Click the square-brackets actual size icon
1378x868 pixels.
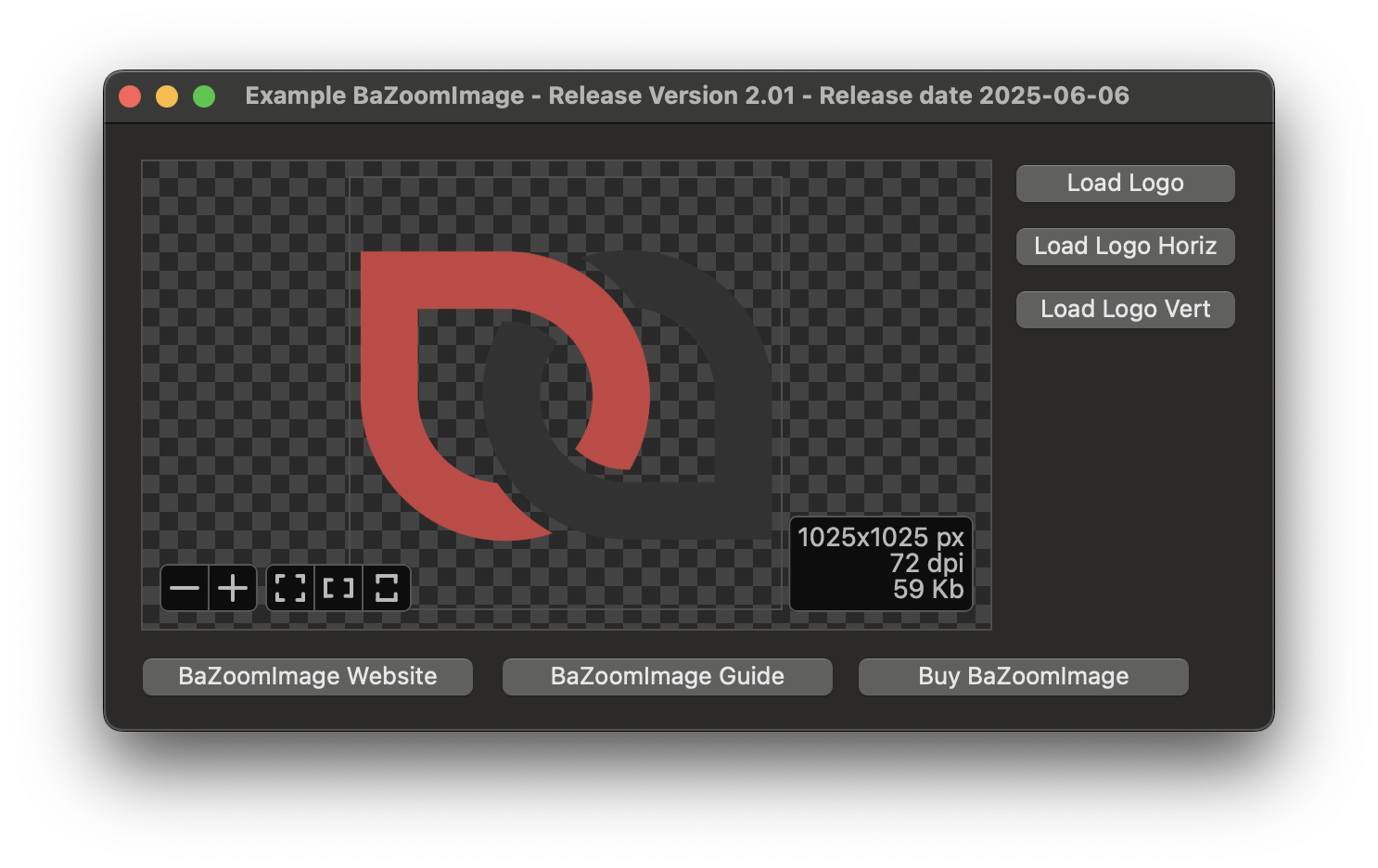[338, 588]
